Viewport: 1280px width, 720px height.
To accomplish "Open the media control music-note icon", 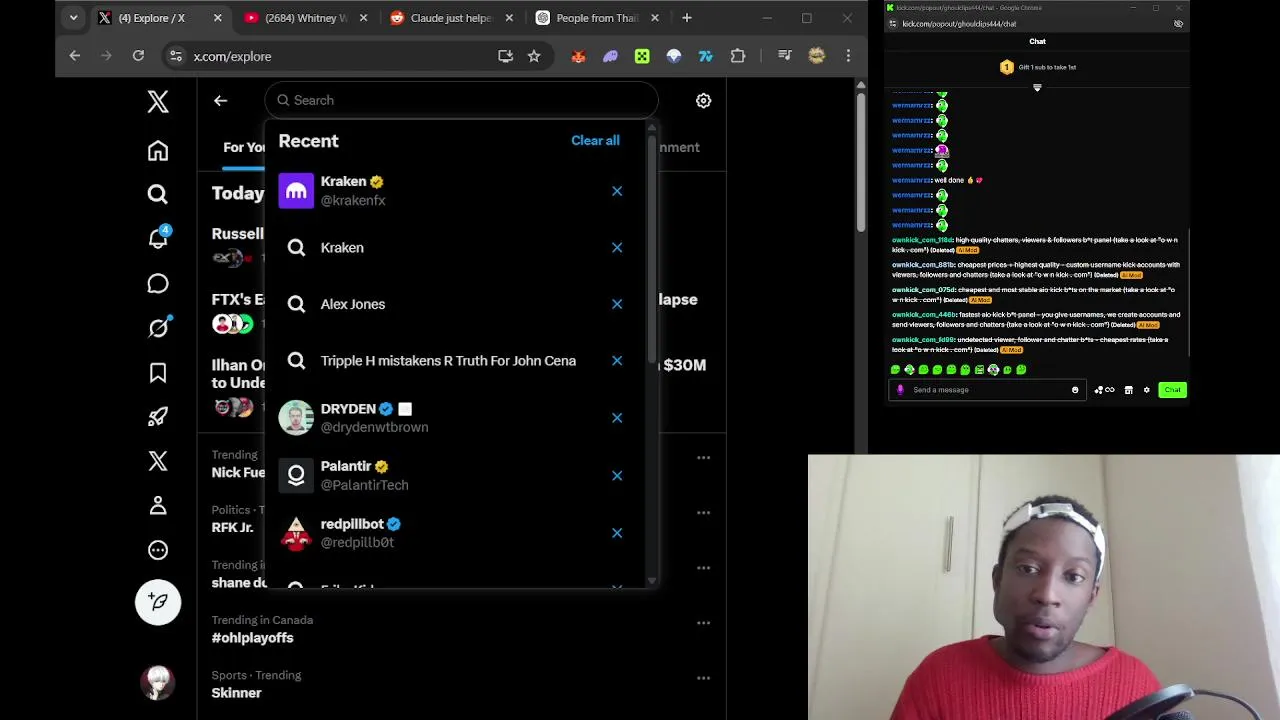I will click(784, 56).
